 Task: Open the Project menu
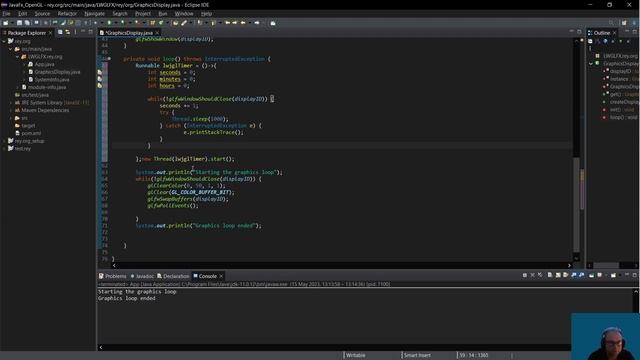coord(143,13)
